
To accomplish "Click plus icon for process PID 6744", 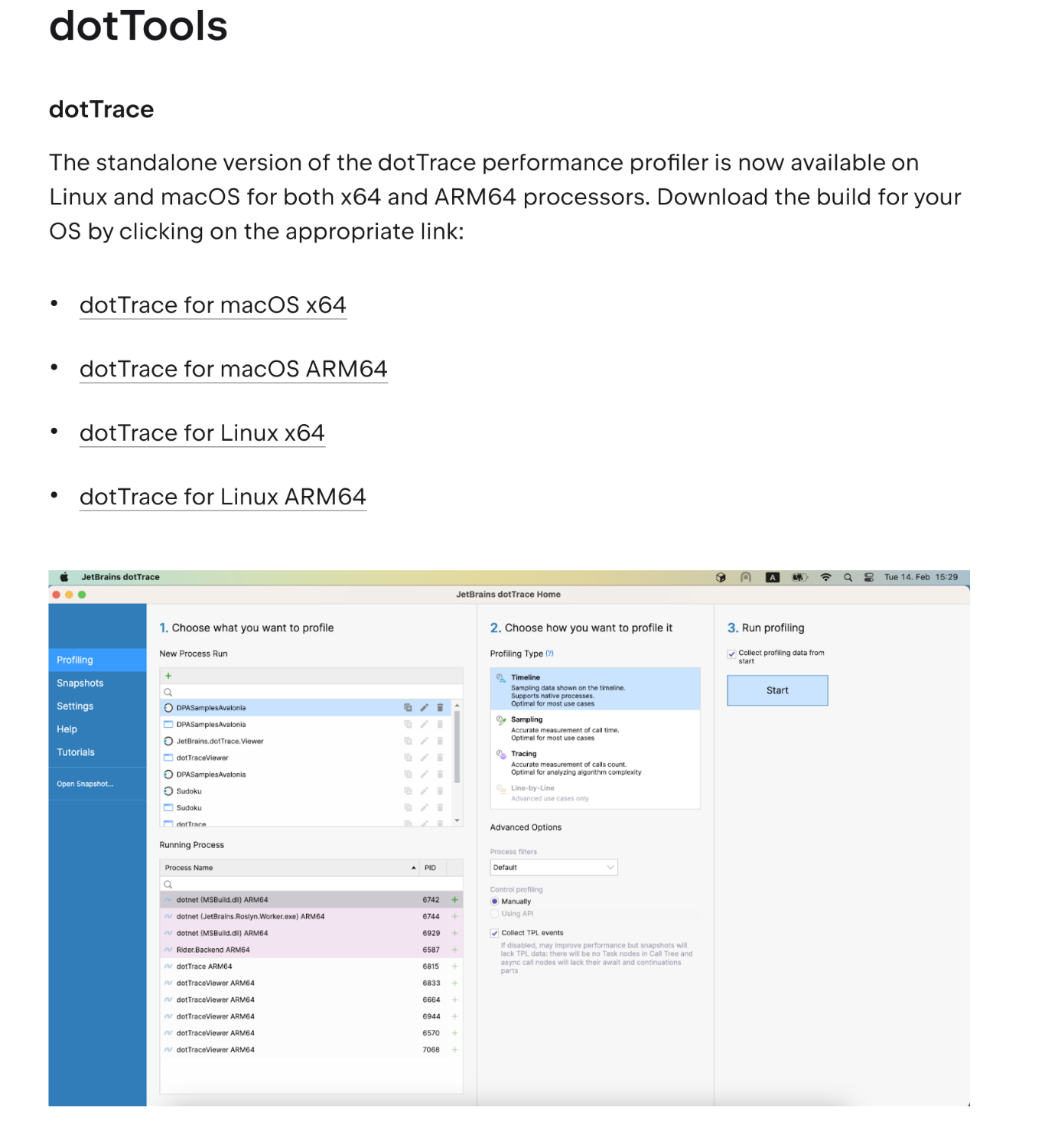I will [454, 916].
